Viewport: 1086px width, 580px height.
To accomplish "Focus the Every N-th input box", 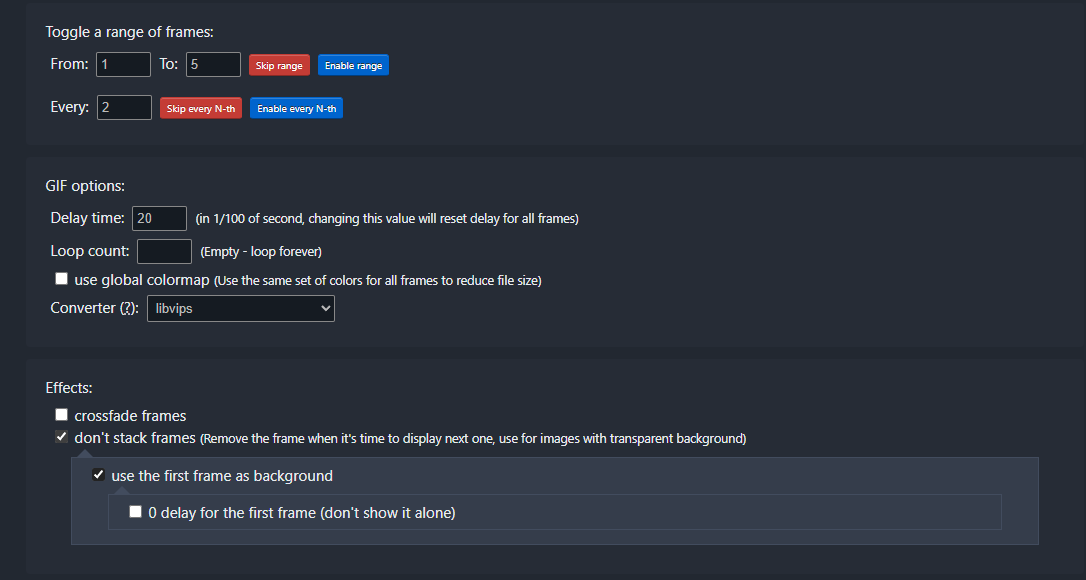I will coord(124,107).
